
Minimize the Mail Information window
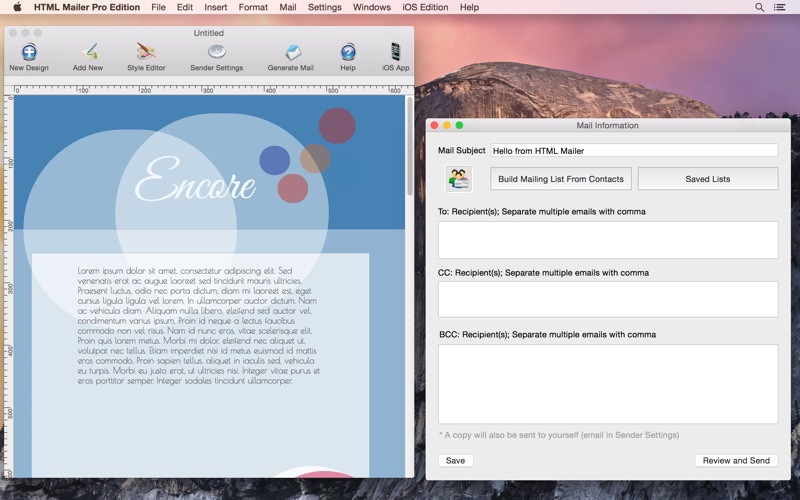447,126
